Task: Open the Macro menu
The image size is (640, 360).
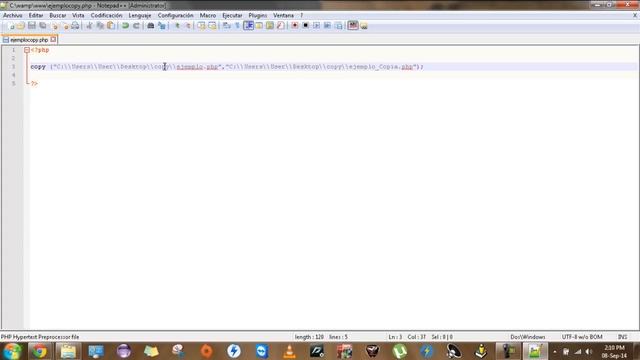Action: pyautogui.click(x=208, y=16)
